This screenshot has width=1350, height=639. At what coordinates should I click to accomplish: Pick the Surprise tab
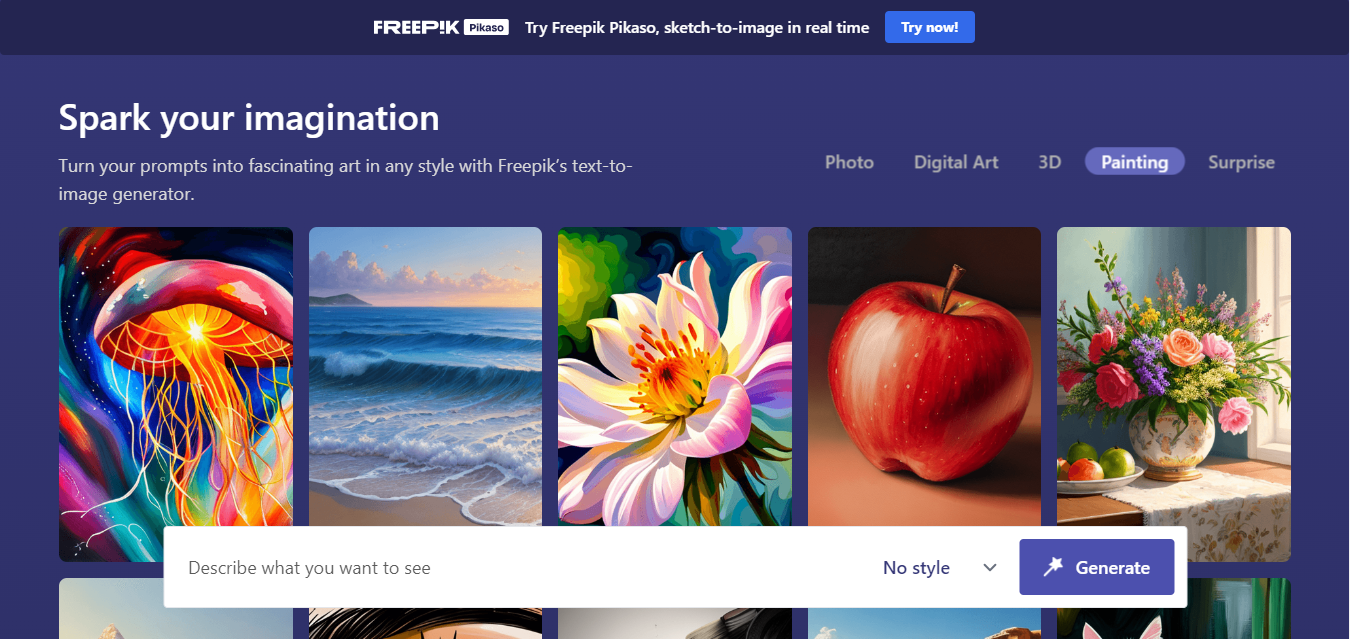click(x=1241, y=162)
